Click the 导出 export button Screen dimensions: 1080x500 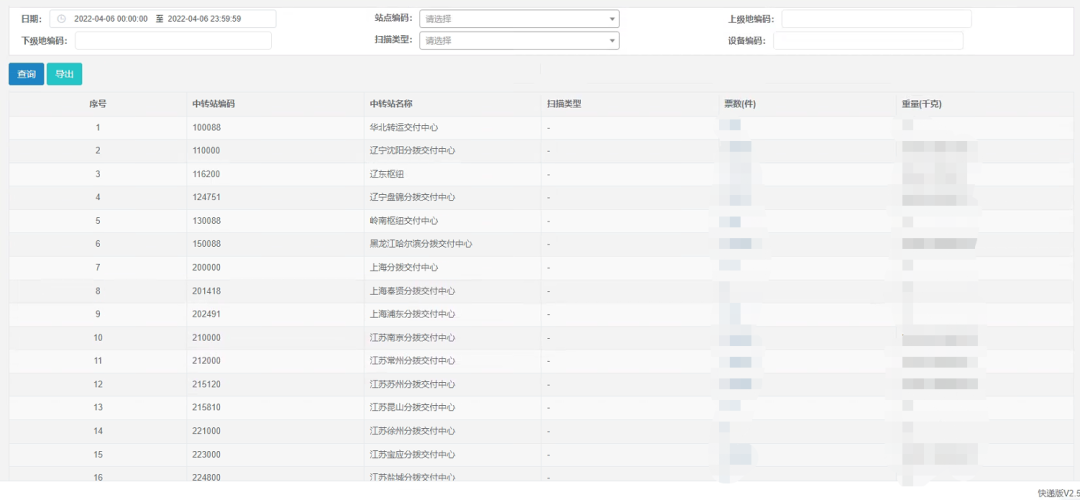click(x=64, y=74)
